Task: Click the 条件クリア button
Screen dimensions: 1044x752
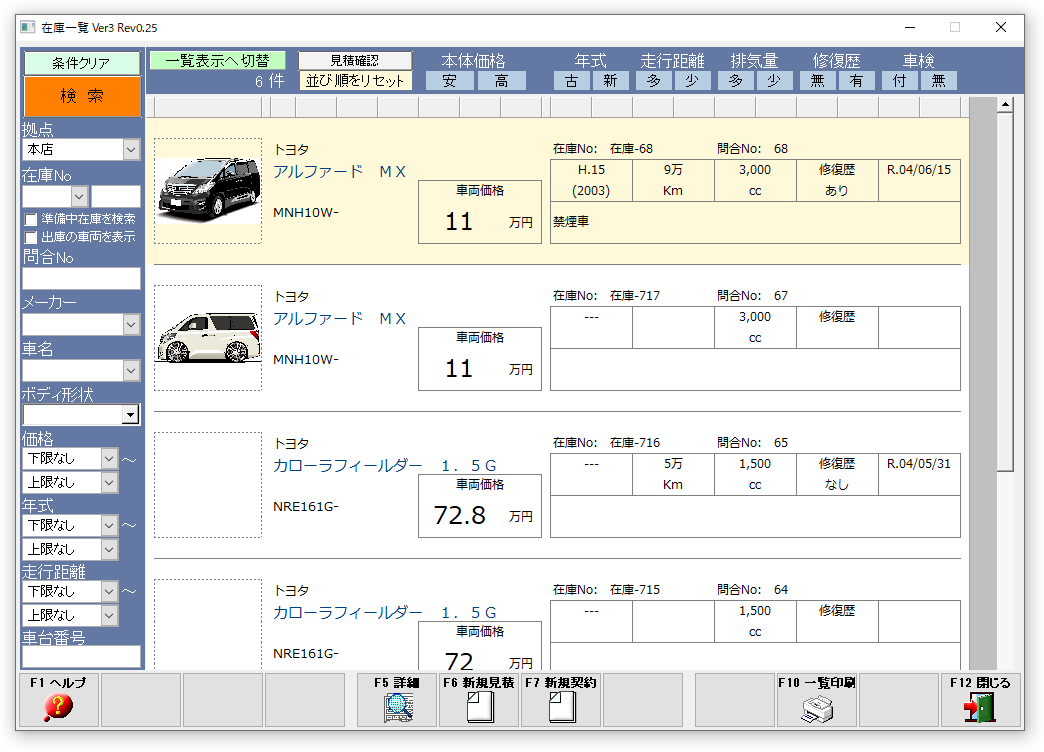Action: tap(82, 63)
